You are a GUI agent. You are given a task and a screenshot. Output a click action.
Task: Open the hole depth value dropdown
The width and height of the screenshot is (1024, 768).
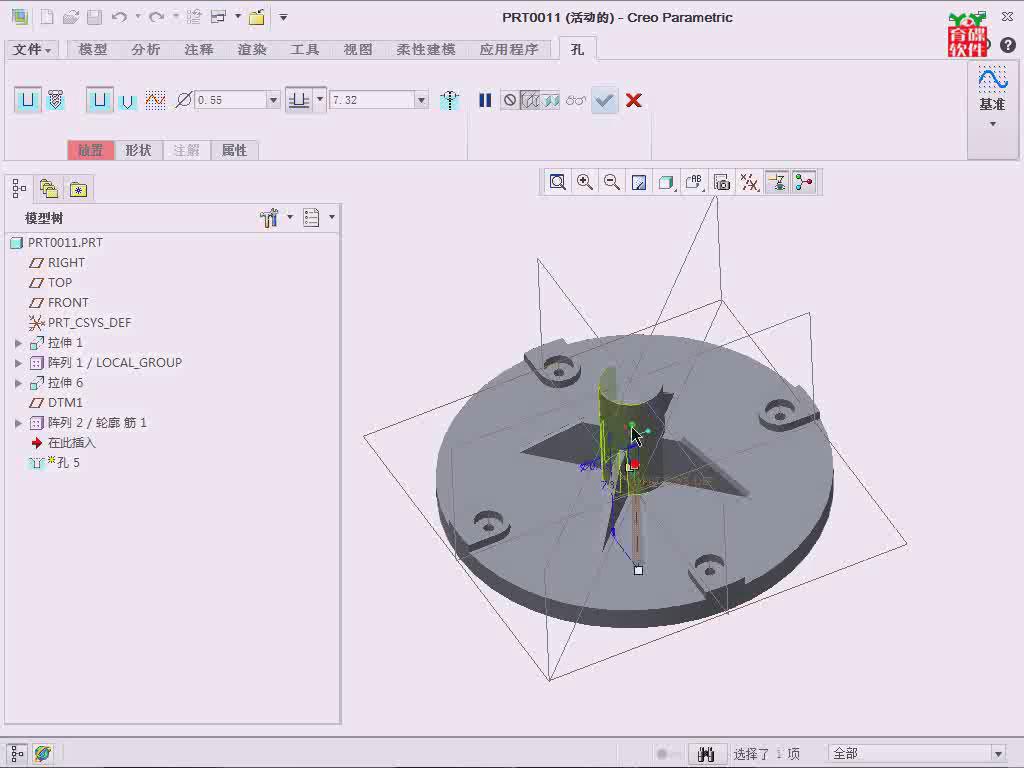[421, 100]
